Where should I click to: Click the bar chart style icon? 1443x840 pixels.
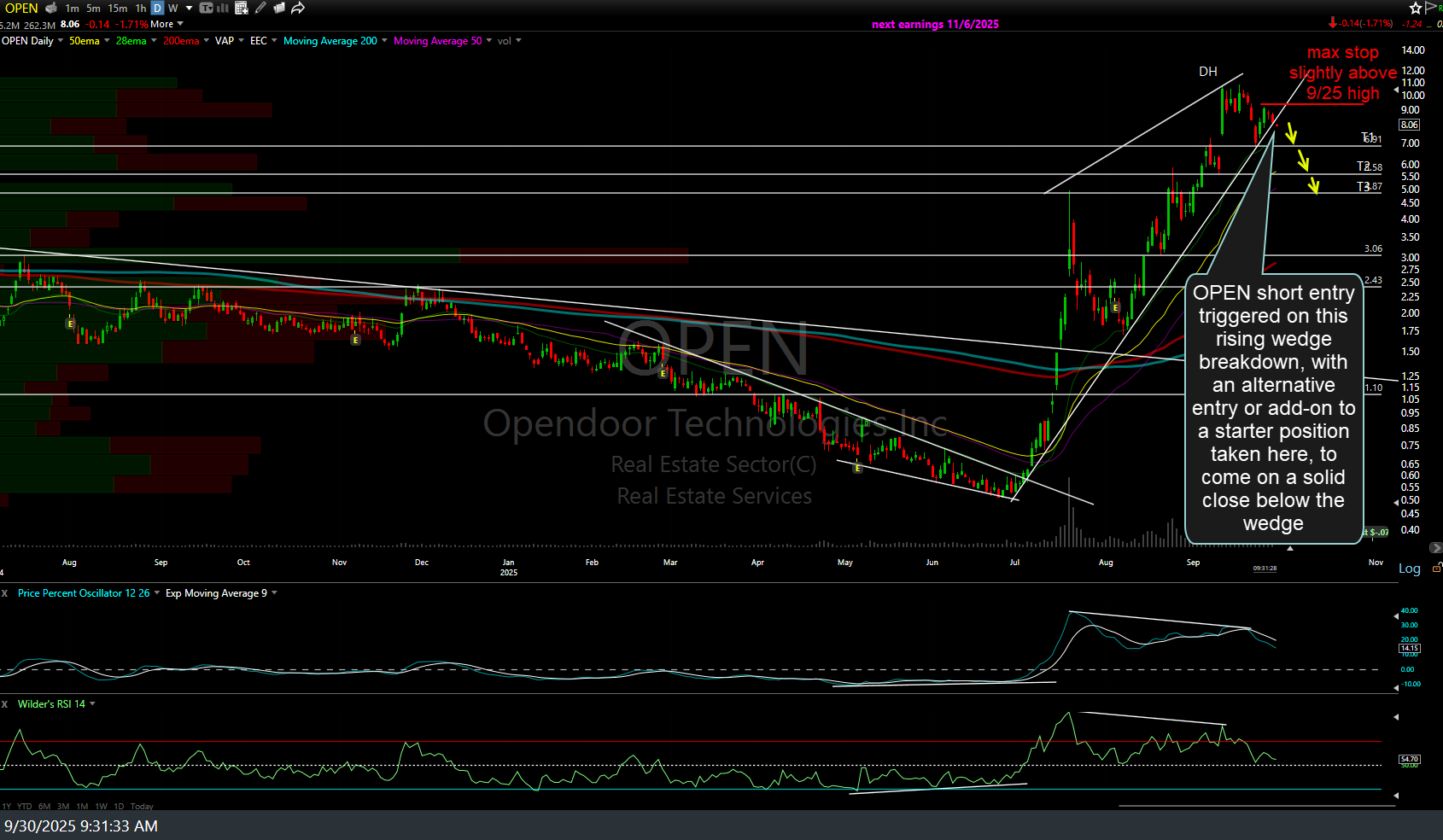pyautogui.click(x=223, y=8)
